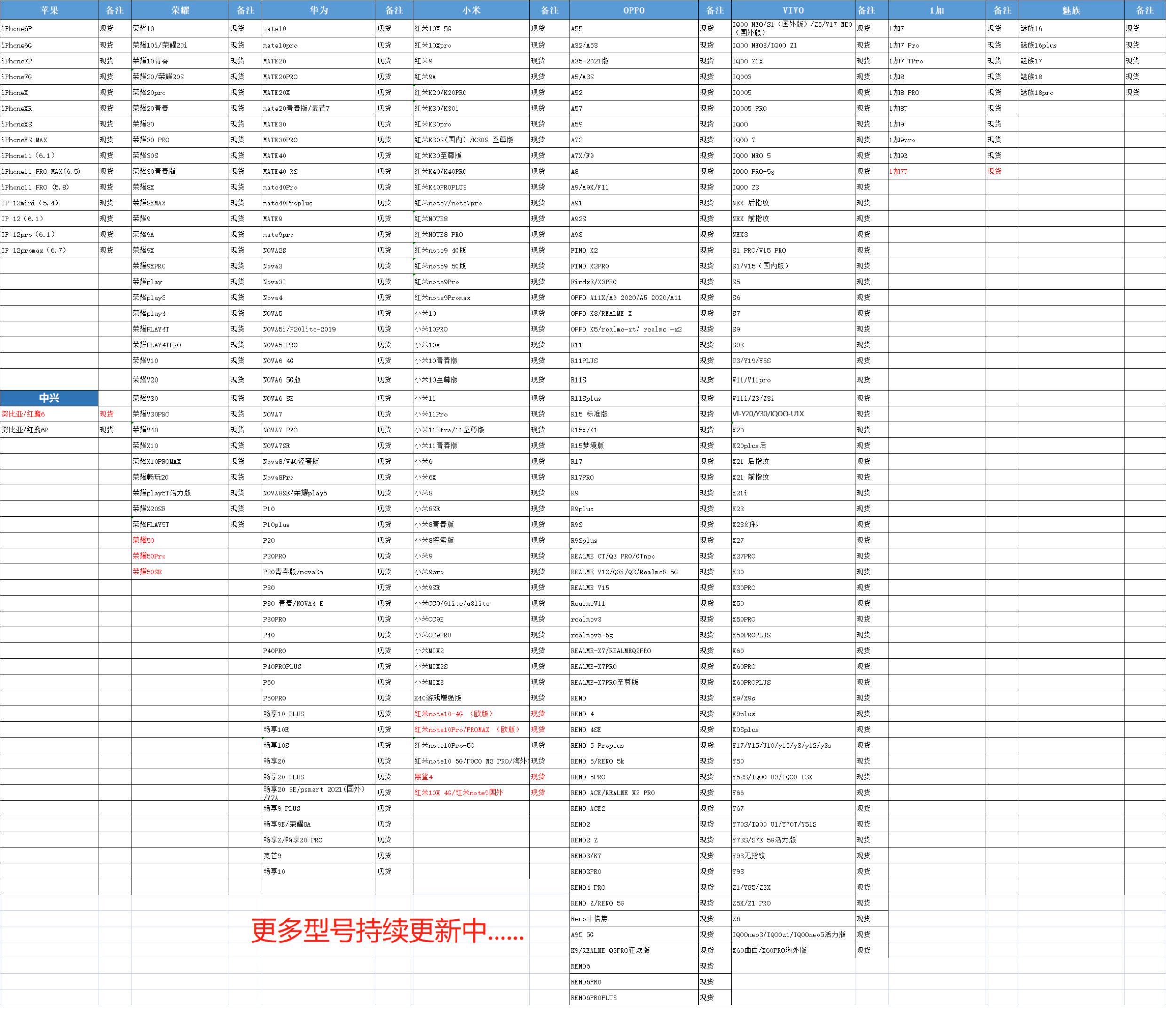Select the iPhoneXS MAX cell

pos(24,140)
